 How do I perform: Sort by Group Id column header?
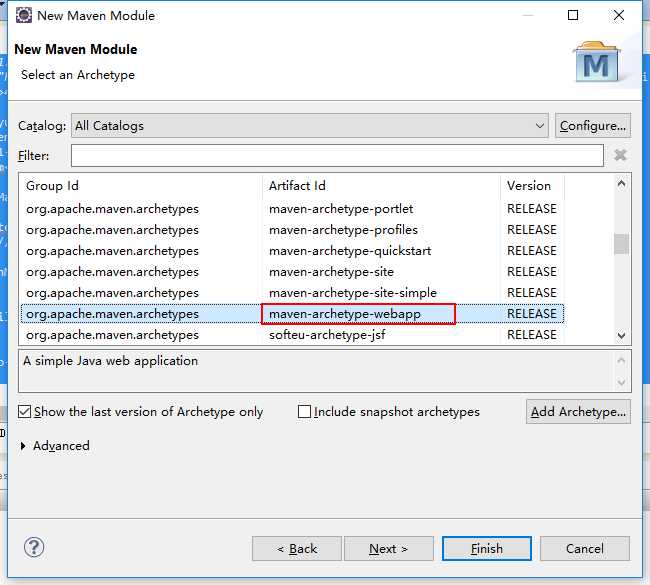[141, 186]
